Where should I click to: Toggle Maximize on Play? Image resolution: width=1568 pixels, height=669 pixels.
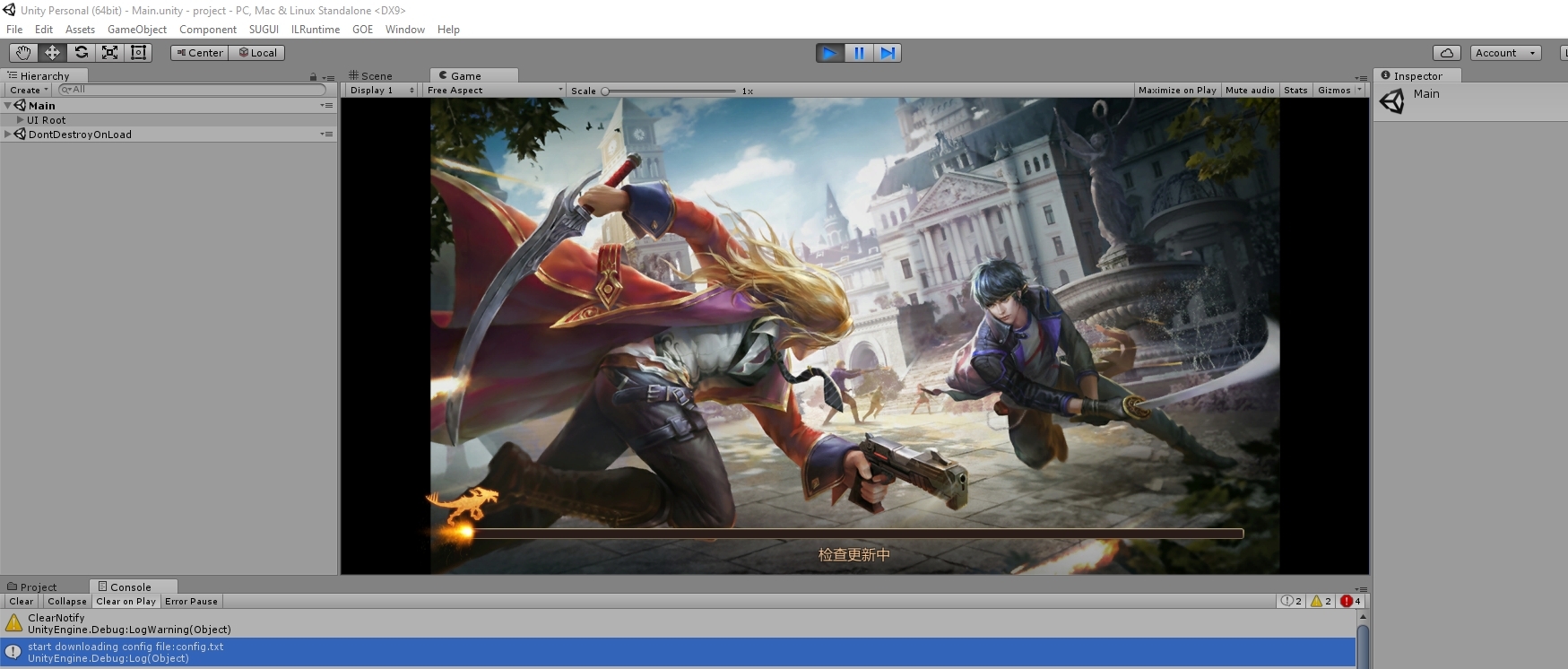[x=1177, y=90]
